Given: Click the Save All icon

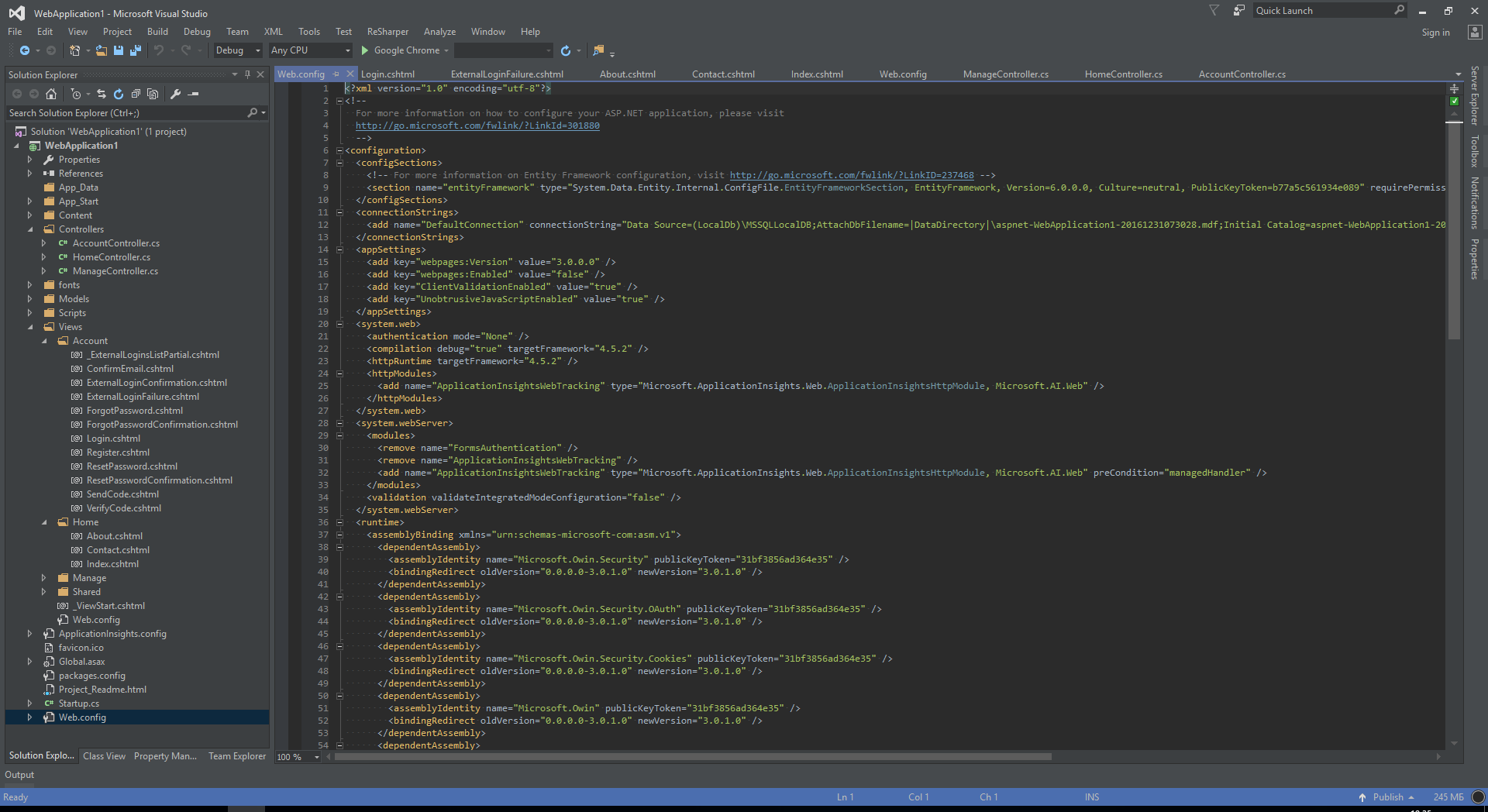Looking at the screenshot, I should point(136,50).
